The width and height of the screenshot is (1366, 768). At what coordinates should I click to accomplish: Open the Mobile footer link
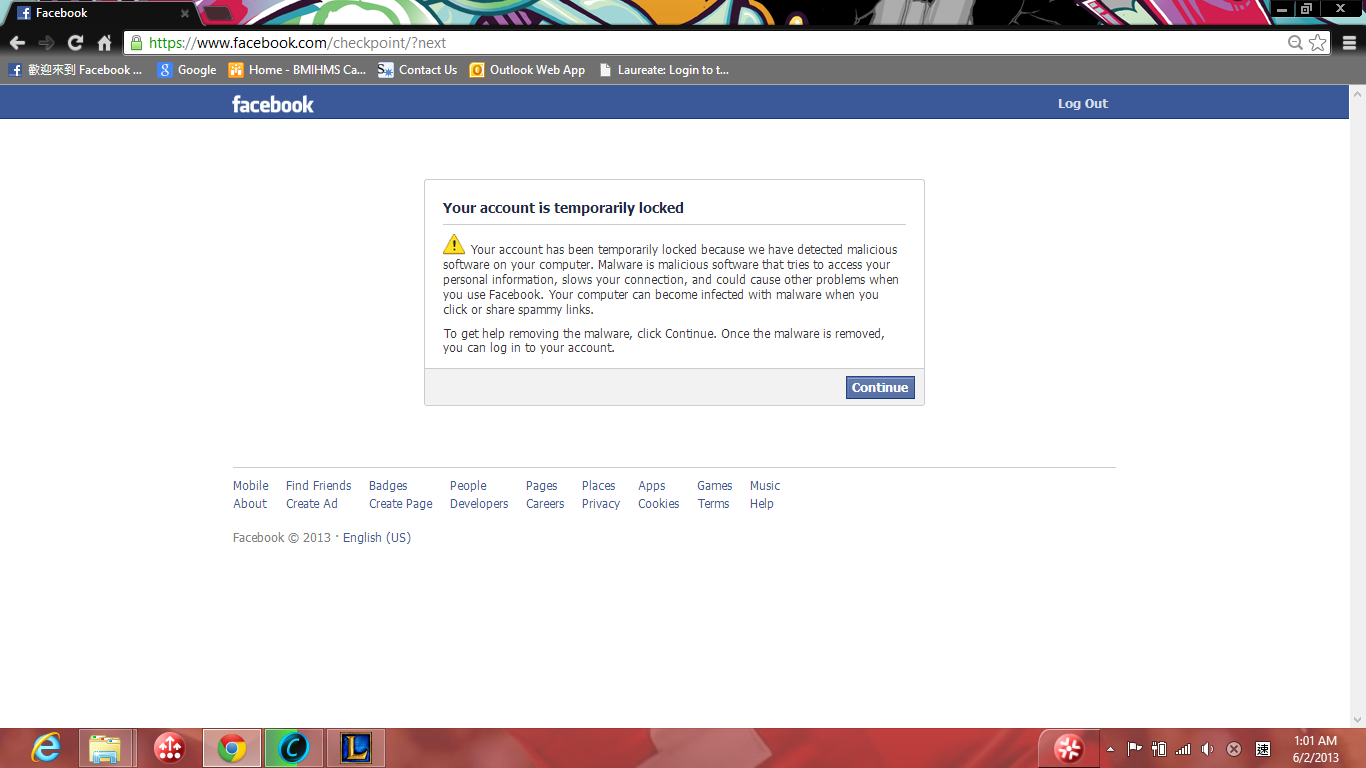[251, 486]
